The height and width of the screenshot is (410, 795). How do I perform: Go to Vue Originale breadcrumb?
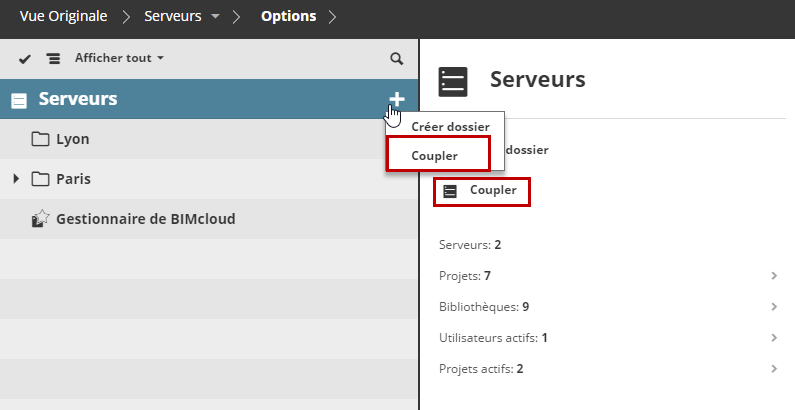pos(63,17)
